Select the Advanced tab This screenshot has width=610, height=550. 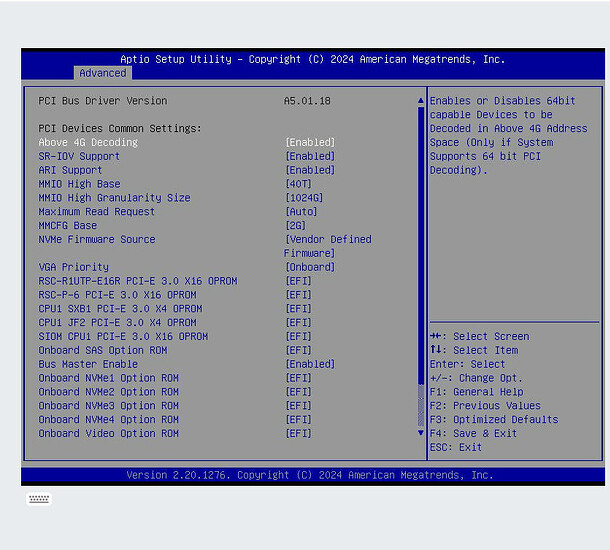click(103, 73)
